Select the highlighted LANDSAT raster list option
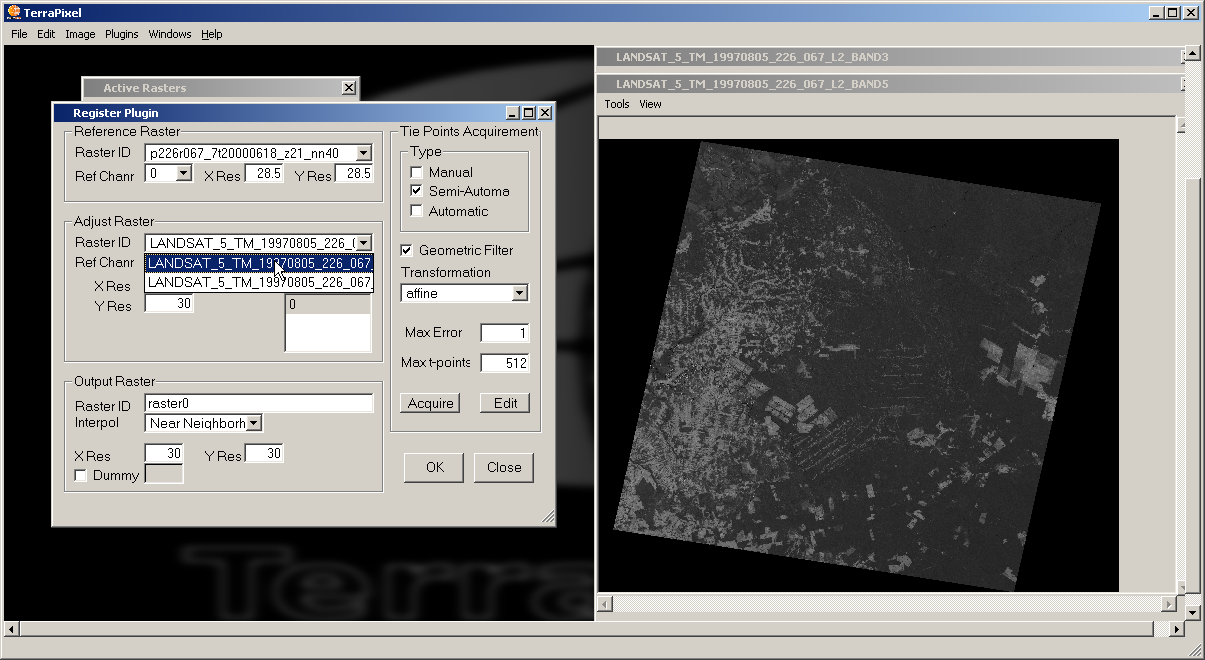 [259, 263]
